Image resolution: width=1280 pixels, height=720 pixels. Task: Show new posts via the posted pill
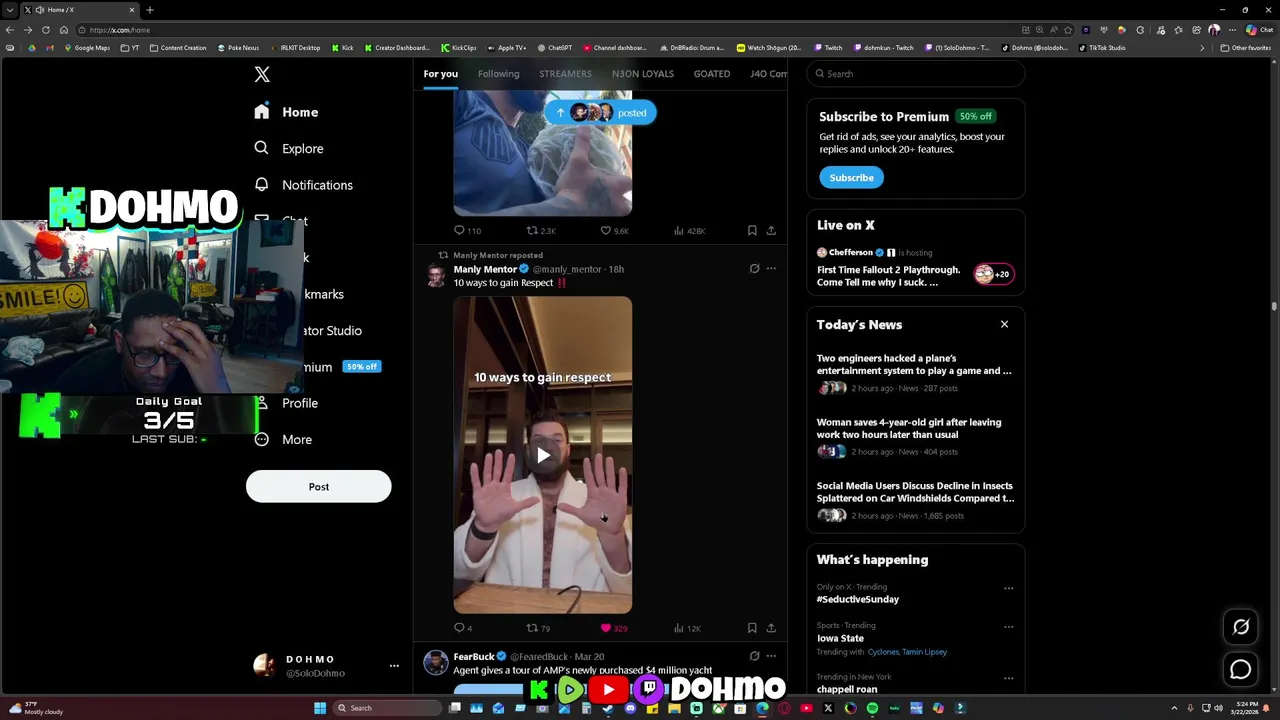(x=600, y=112)
